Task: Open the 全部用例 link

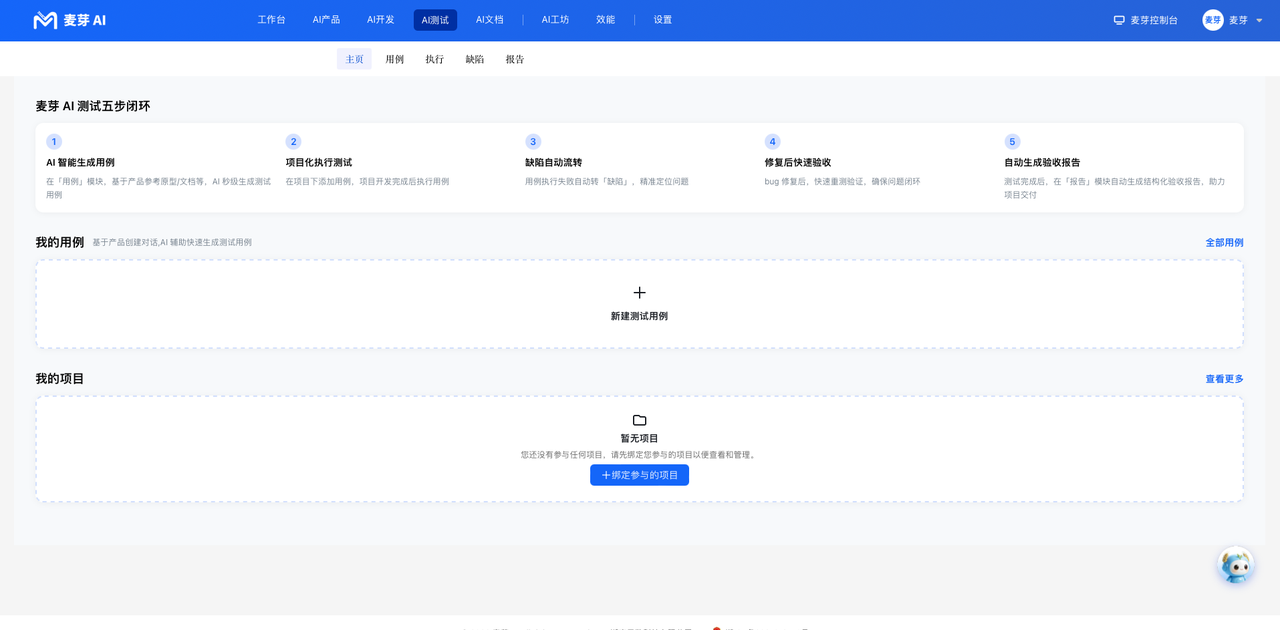Action: tap(1224, 243)
